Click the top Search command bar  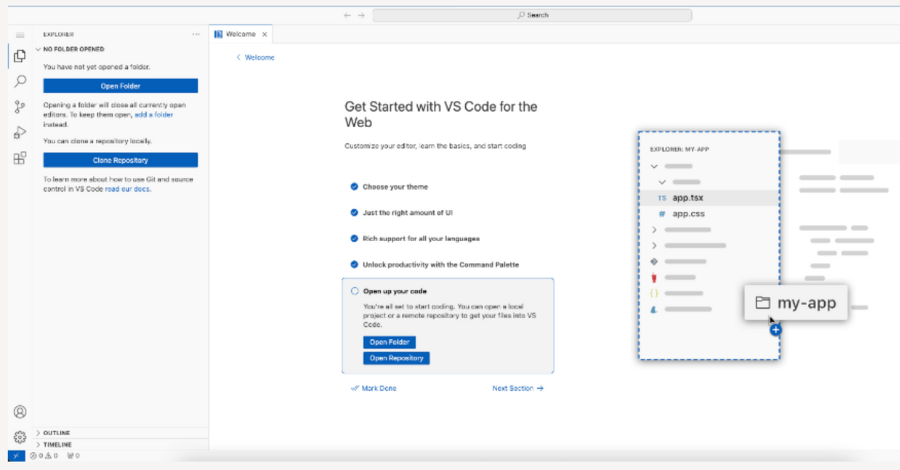(x=532, y=15)
